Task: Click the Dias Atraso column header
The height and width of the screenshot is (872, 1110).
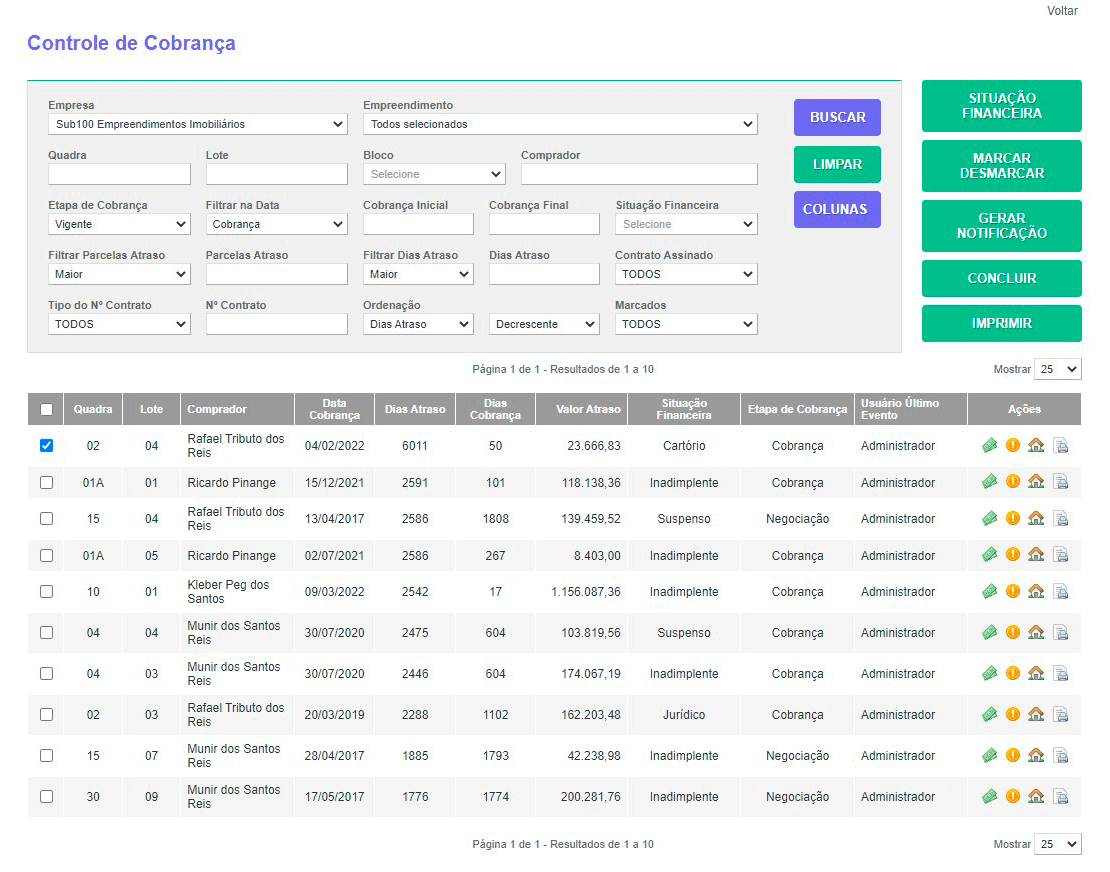Action: (415, 409)
